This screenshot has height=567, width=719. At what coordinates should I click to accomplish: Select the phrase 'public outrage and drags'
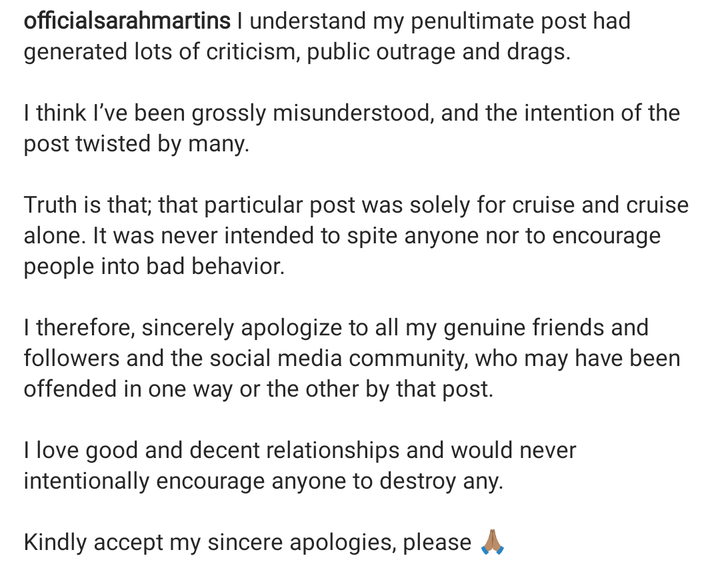pos(437,52)
